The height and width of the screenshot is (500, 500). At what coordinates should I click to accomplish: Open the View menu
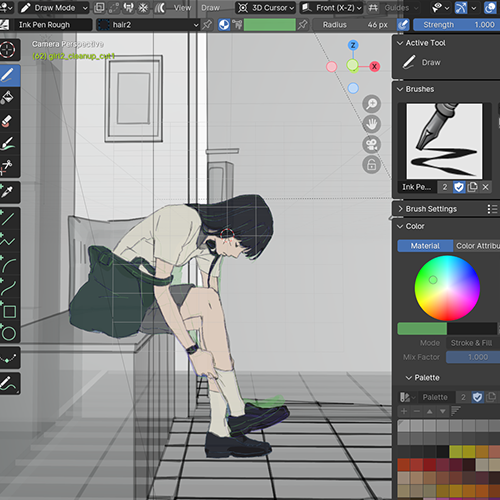point(182,8)
